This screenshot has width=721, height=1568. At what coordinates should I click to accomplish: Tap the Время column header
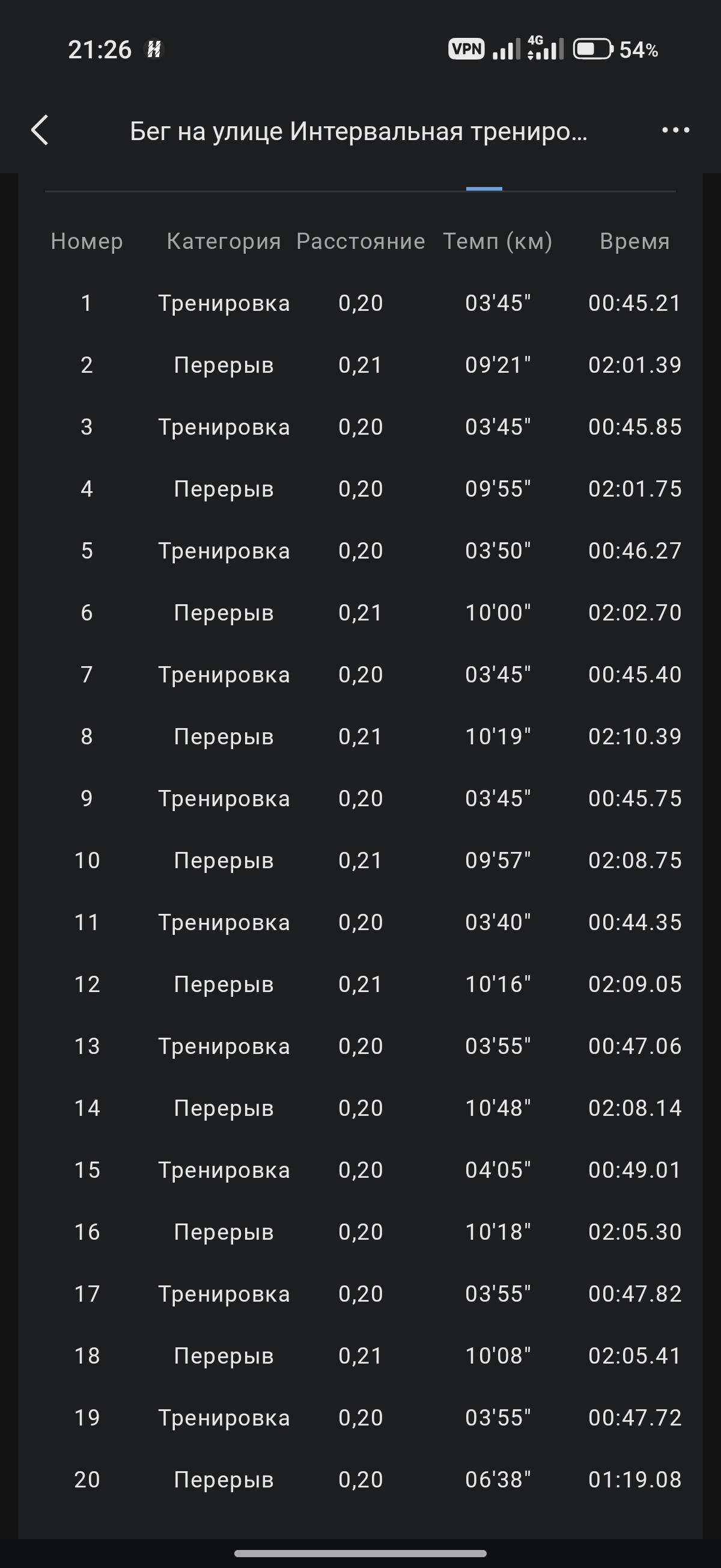pos(634,241)
